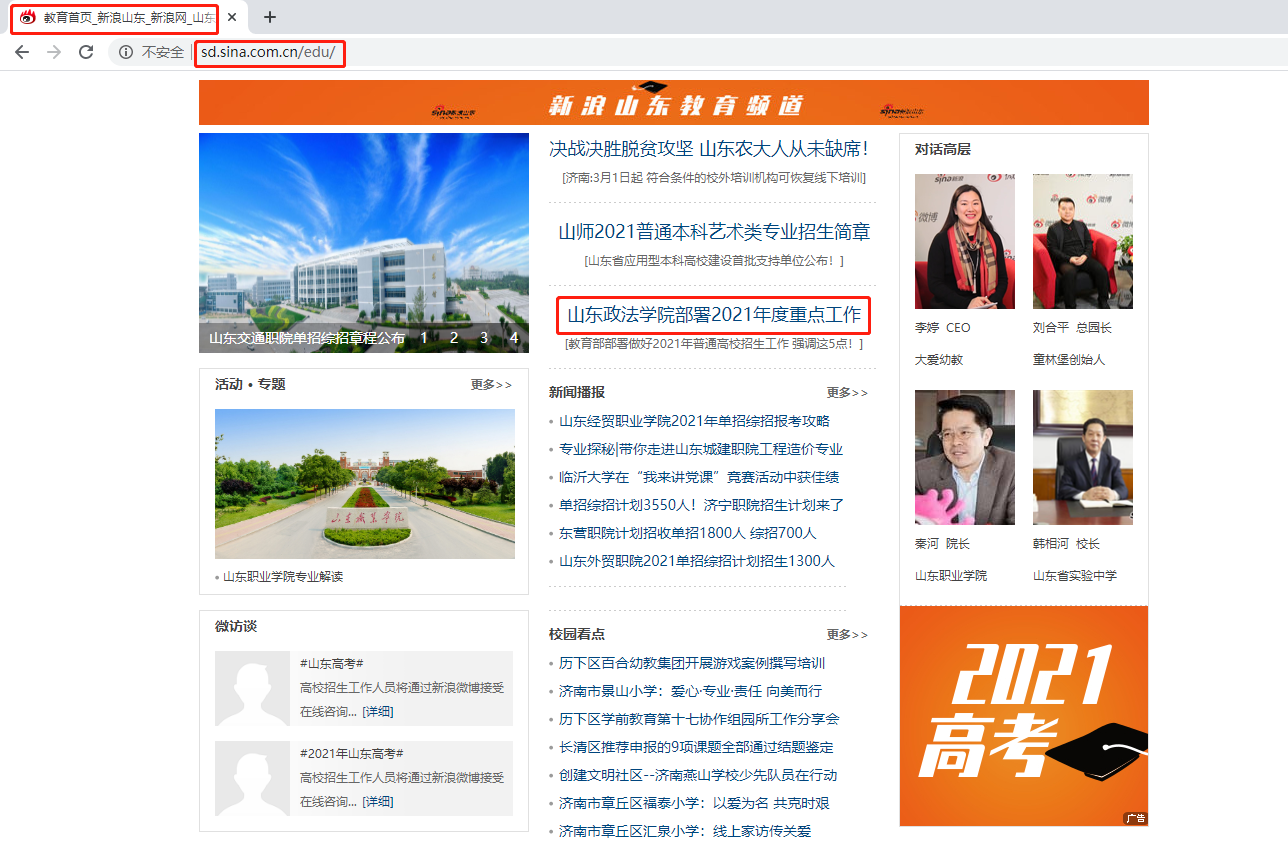This screenshot has height=843, width=1288.
Task: Open 创建文明社区 济南燕山学校 article
Action: pyautogui.click(x=698, y=775)
